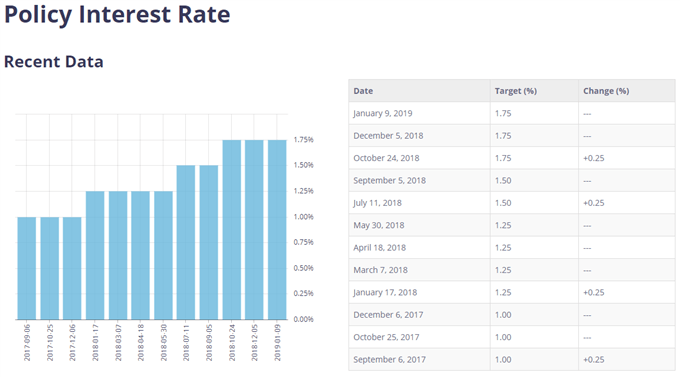Image resolution: width=680 pixels, height=377 pixels.
Task: Click the chart bar for 2018-07-11
Action: pyautogui.click(x=186, y=243)
